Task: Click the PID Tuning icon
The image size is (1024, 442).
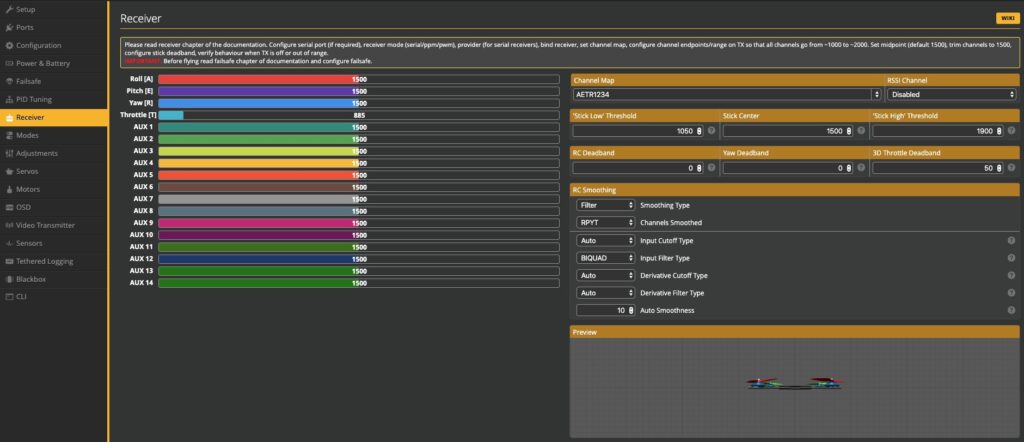Action: pyautogui.click(x=9, y=99)
